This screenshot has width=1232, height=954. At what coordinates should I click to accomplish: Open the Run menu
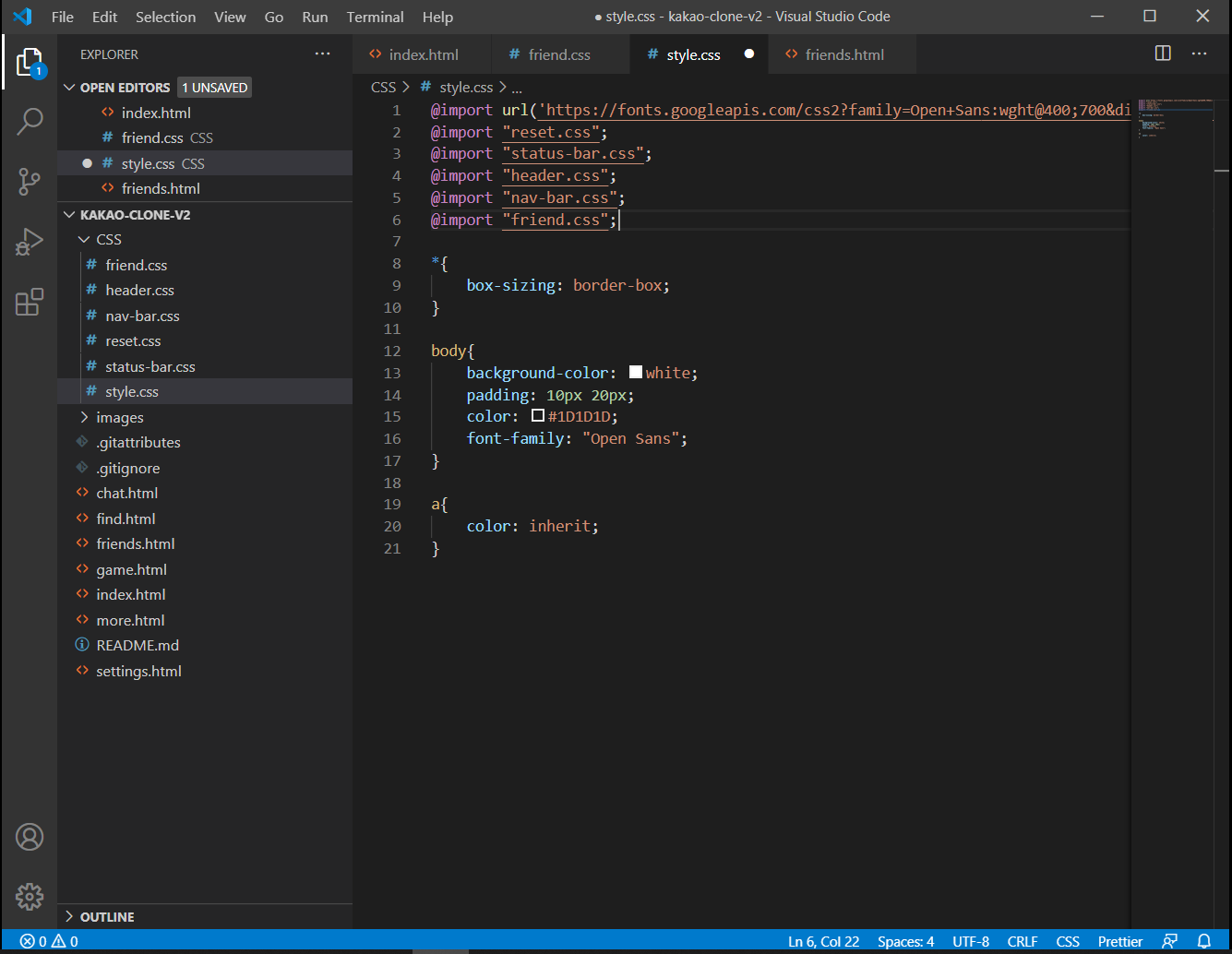pos(315,17)
